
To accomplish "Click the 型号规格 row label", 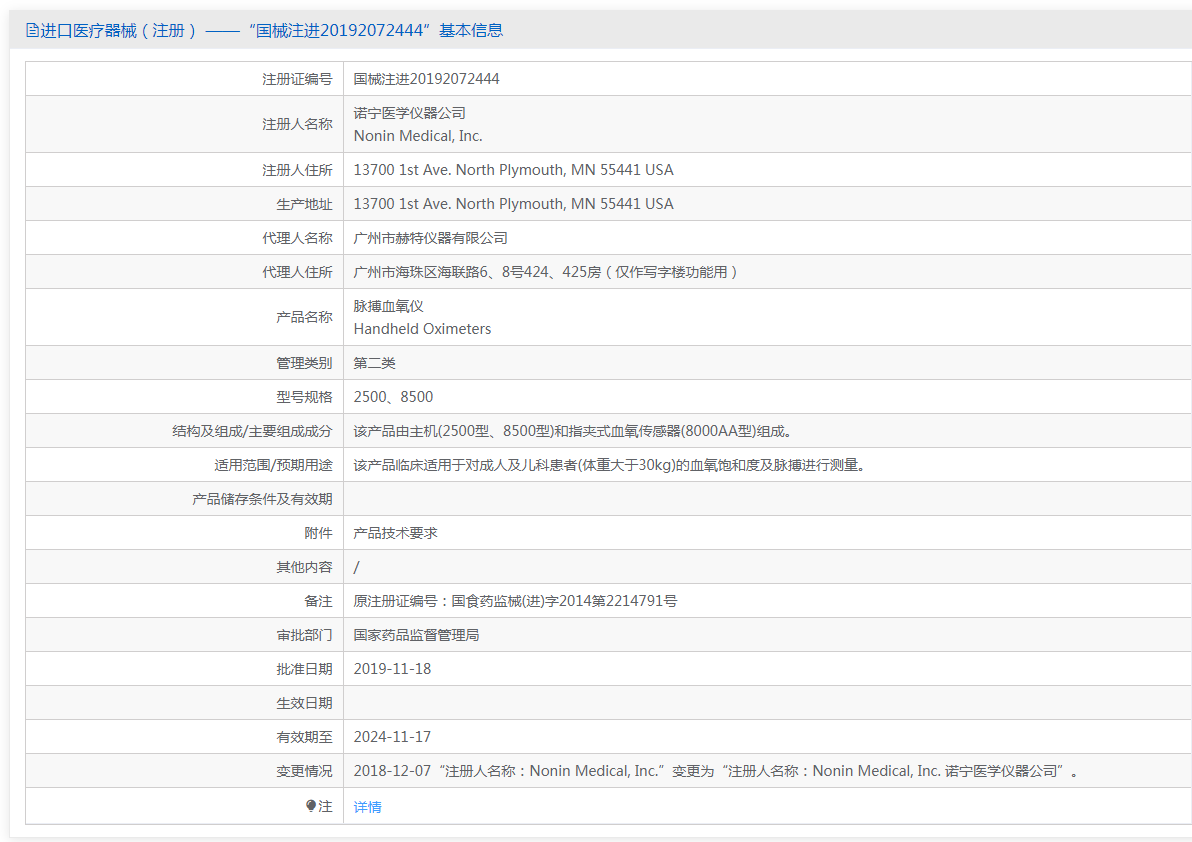I will point(304,397).
